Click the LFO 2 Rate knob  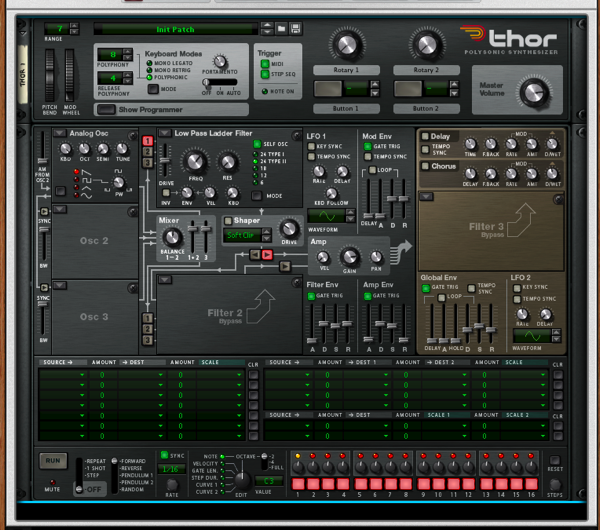click(522, 314)
